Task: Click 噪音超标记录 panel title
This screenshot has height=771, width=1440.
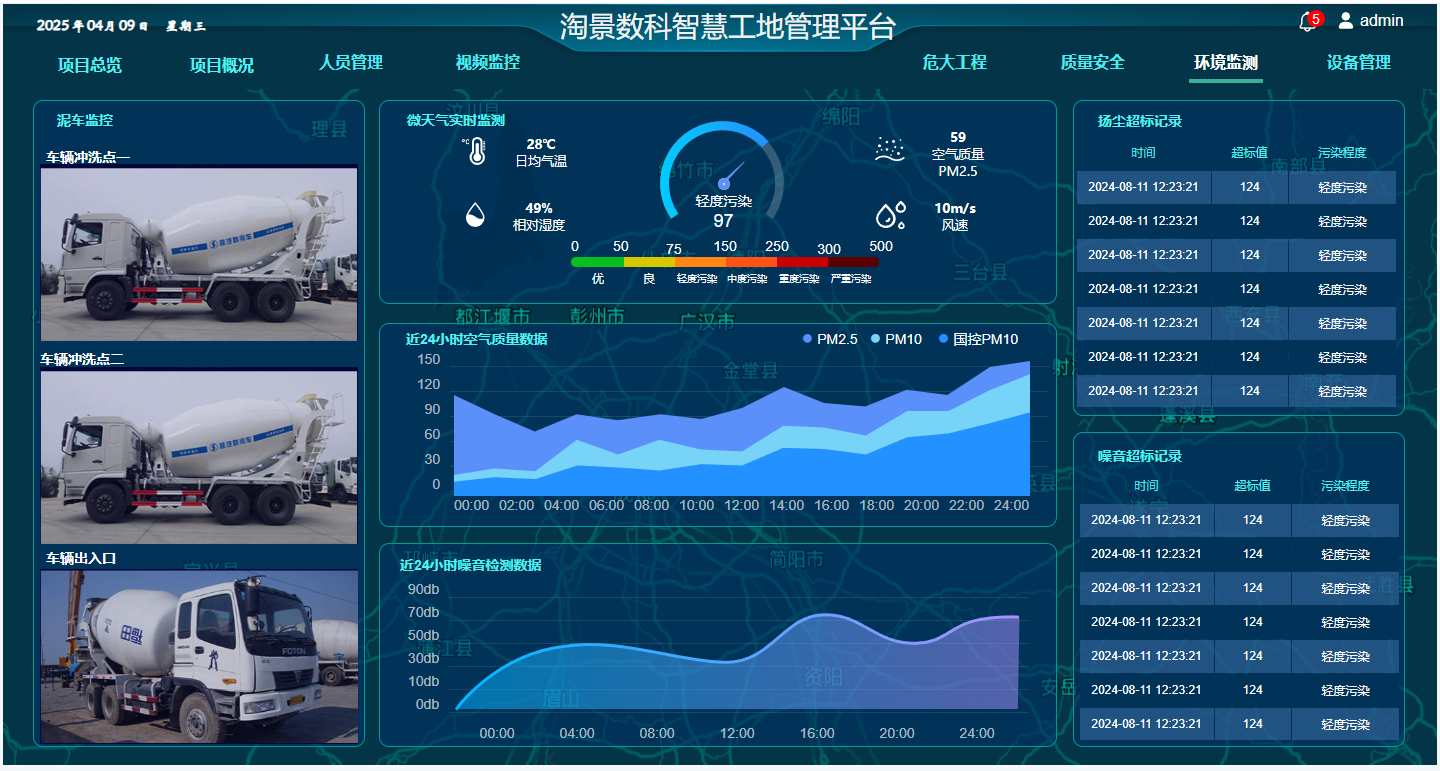Action: point(1139,456)
